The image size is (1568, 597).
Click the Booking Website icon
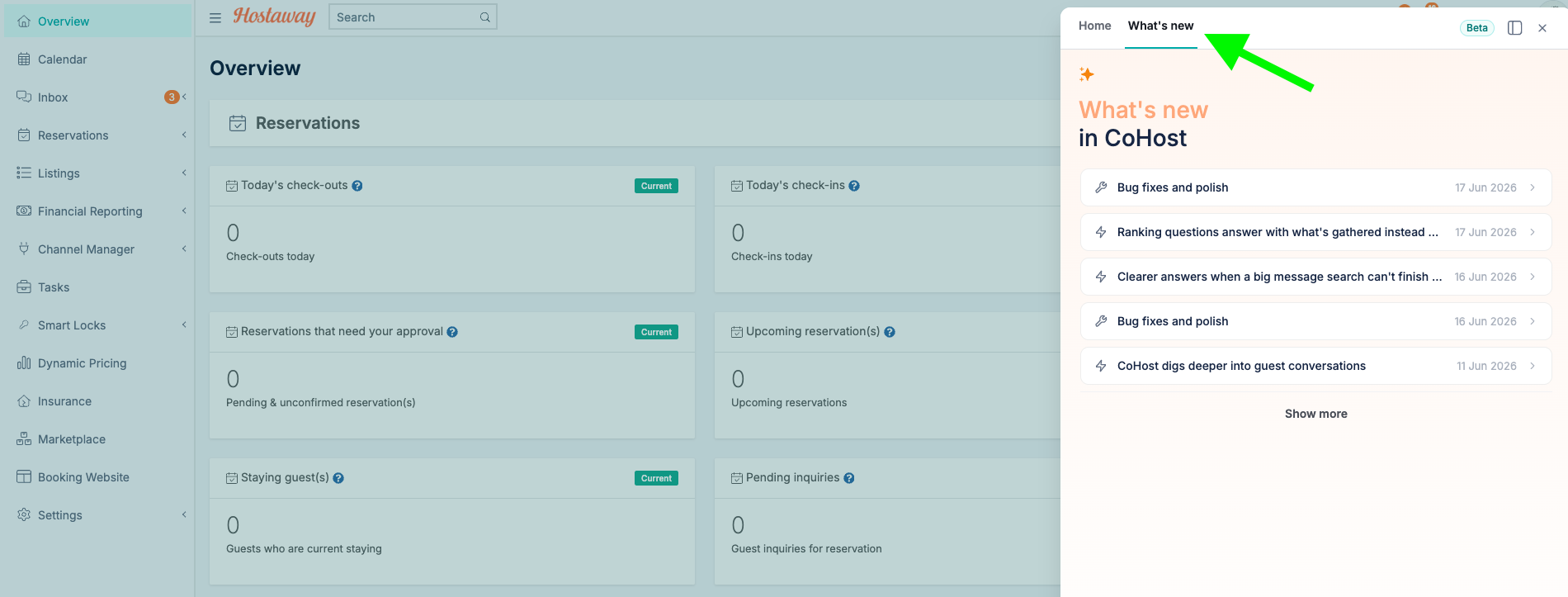coord(24,477)
